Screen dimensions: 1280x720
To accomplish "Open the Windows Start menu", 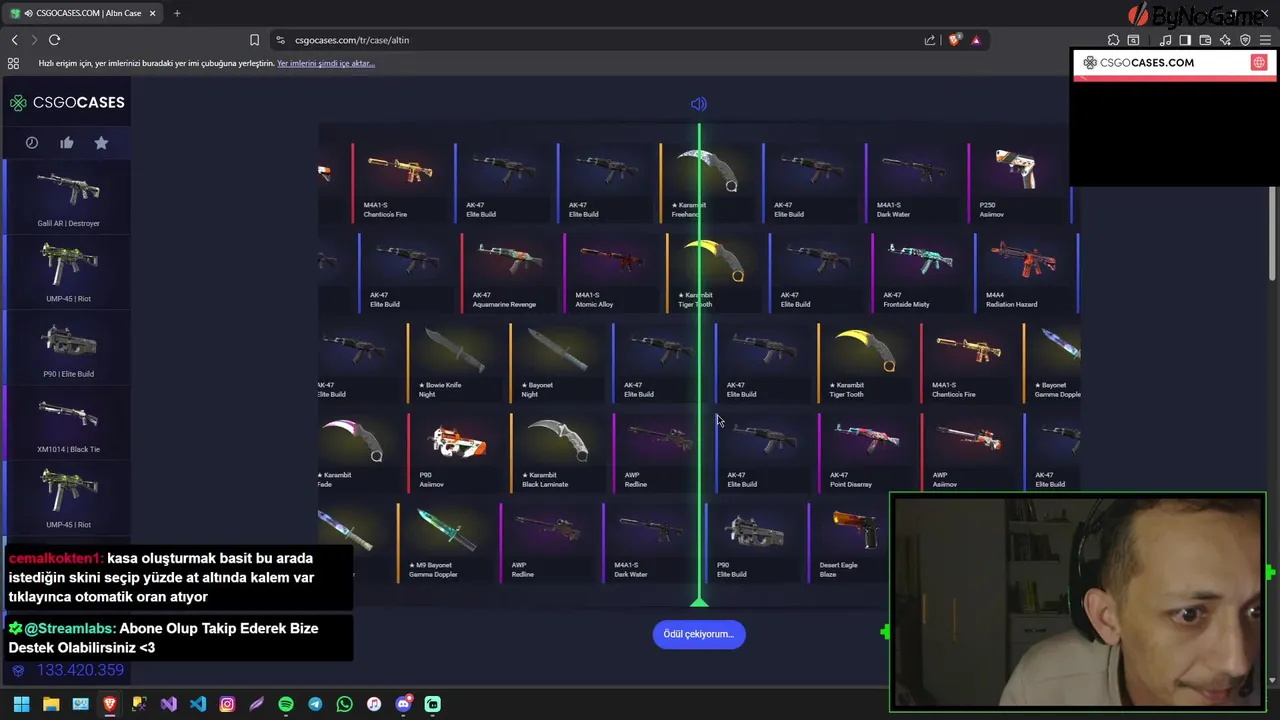I will 21,704.
